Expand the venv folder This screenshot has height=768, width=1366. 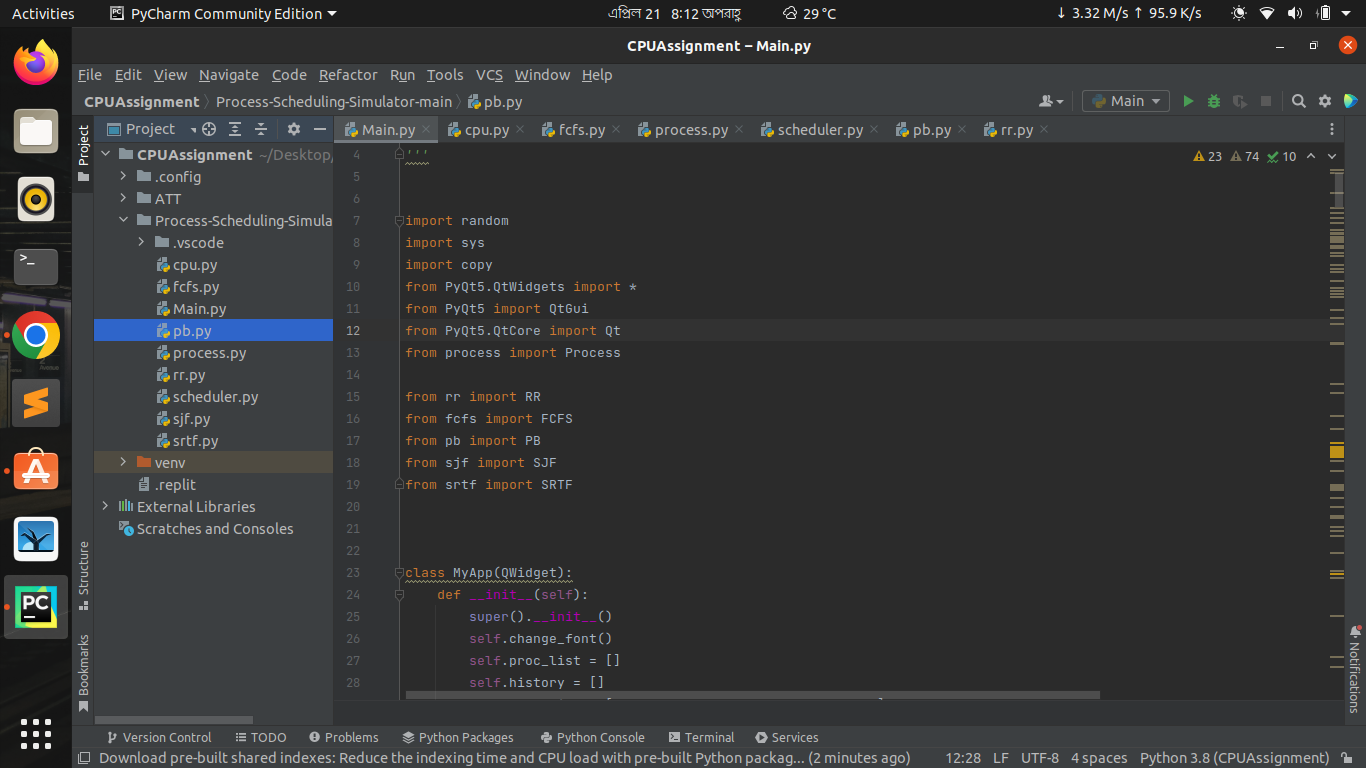pyautogui.click(x=123, y=462)
